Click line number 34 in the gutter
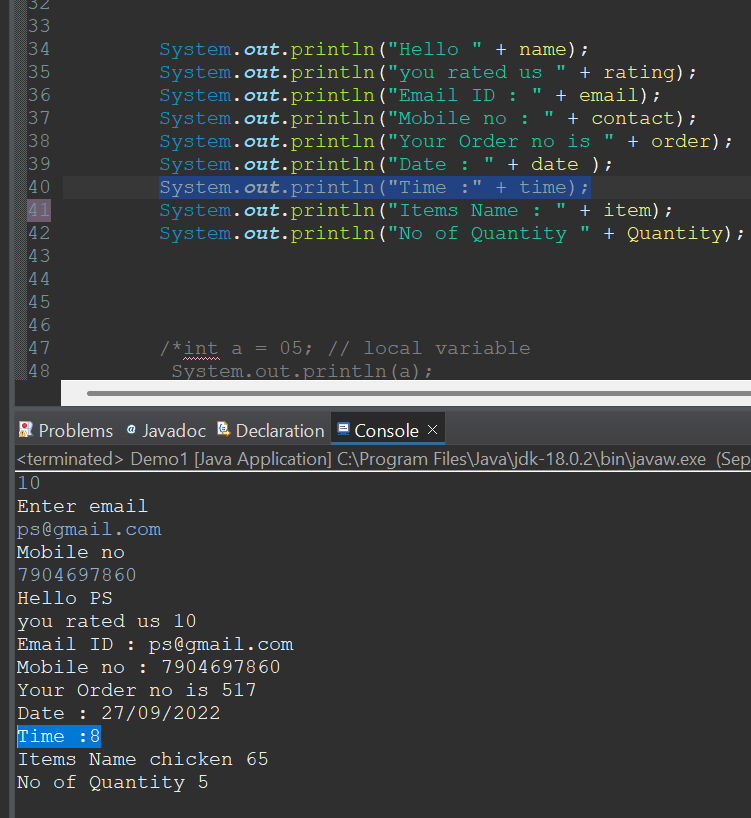Viewport: 751px width, 818px height. pyautogui.click(x=39, y=49)
